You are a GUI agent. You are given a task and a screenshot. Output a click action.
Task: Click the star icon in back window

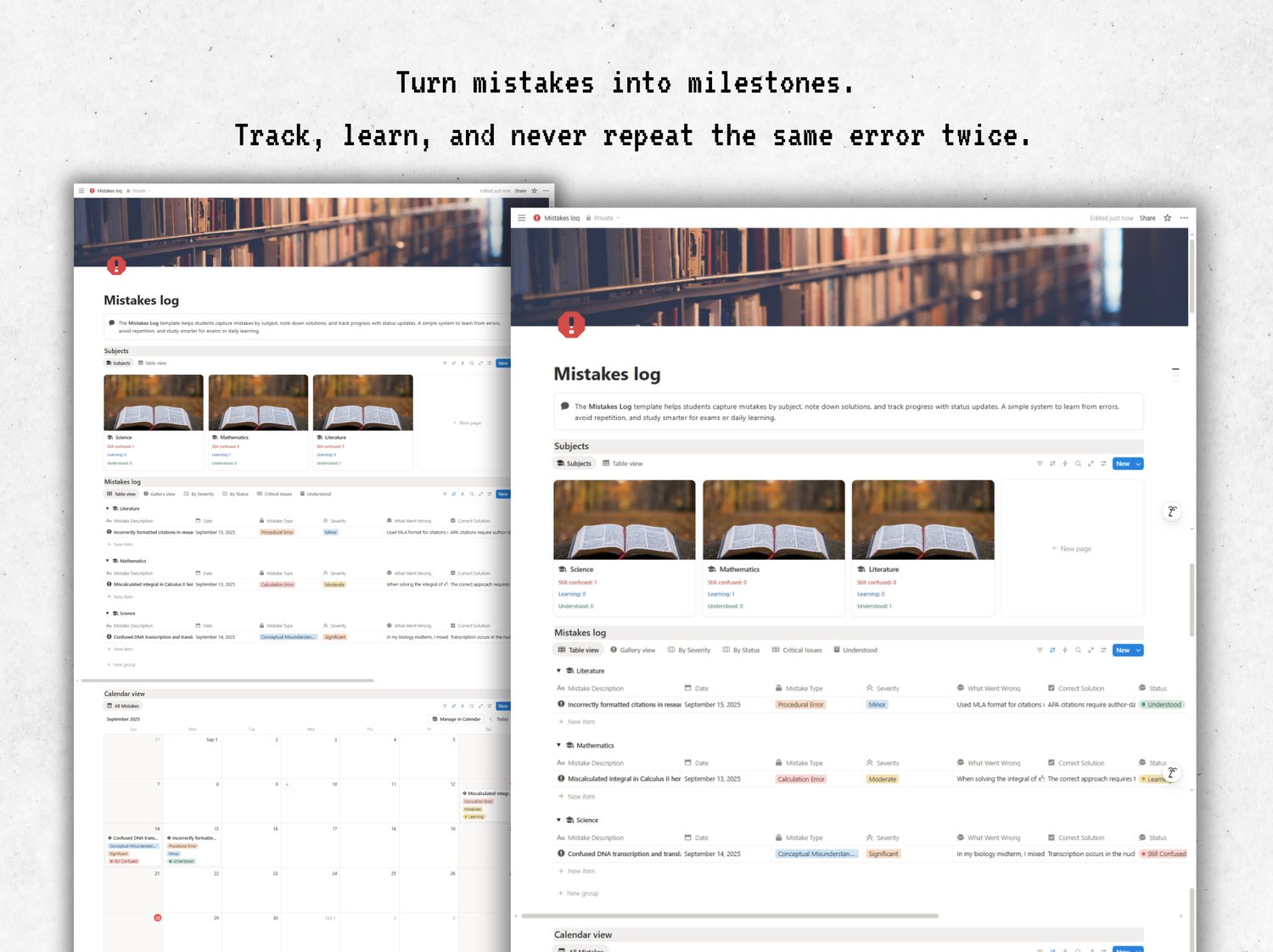click(534, 191)
